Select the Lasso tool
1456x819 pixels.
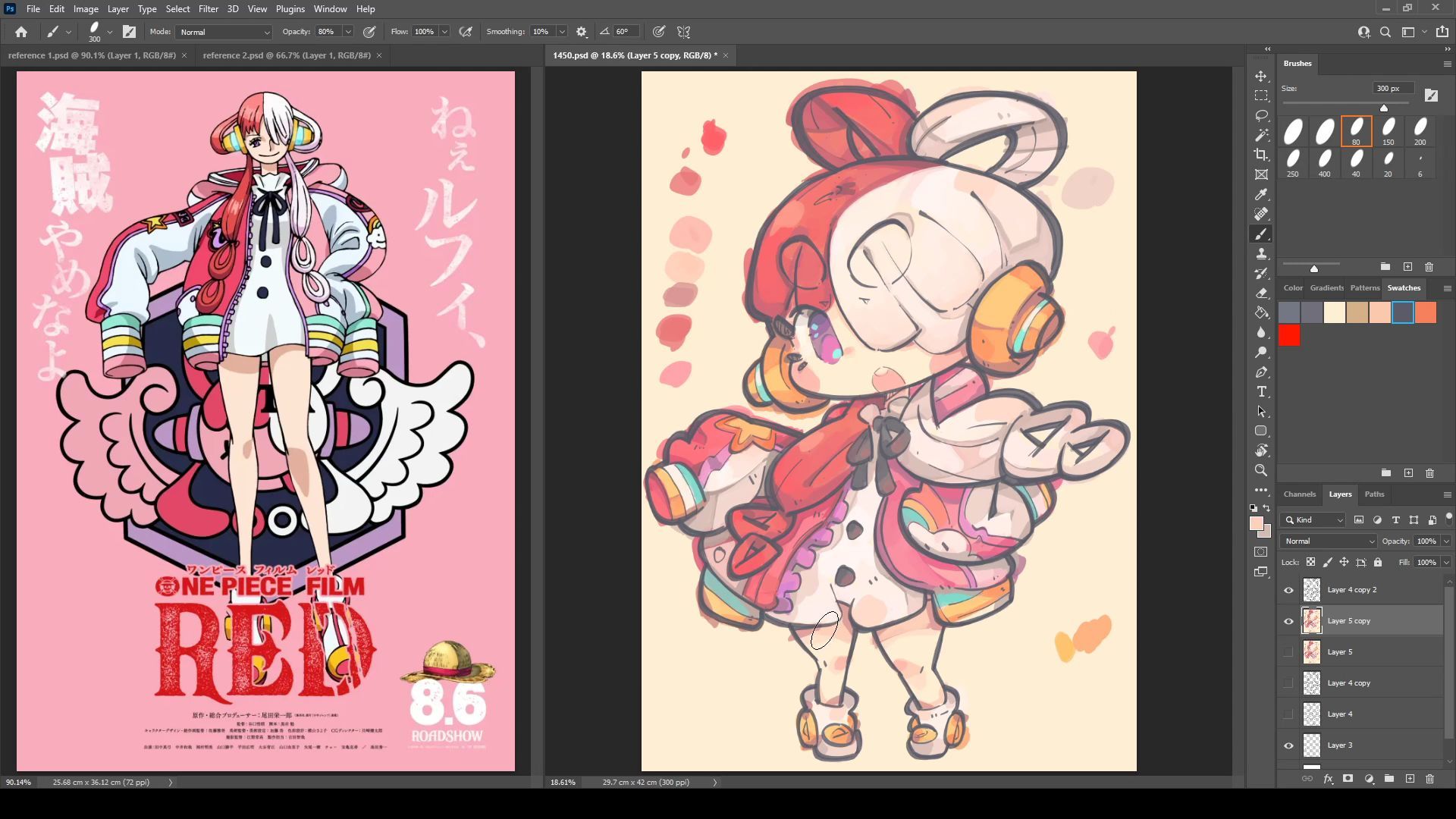click(x=1261, y=116)
